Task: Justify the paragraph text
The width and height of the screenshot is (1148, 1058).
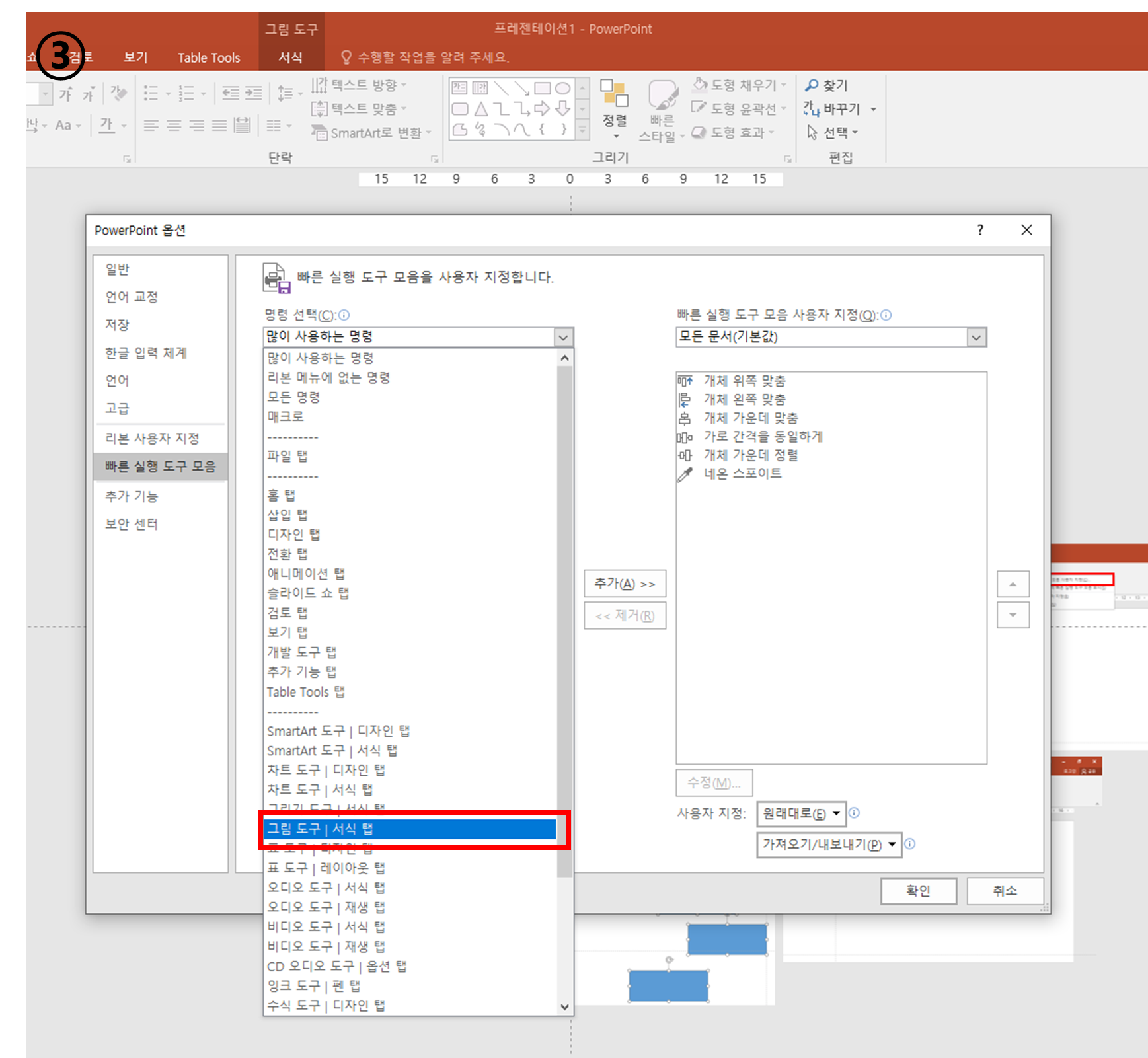Action: (x=219, y=126)
